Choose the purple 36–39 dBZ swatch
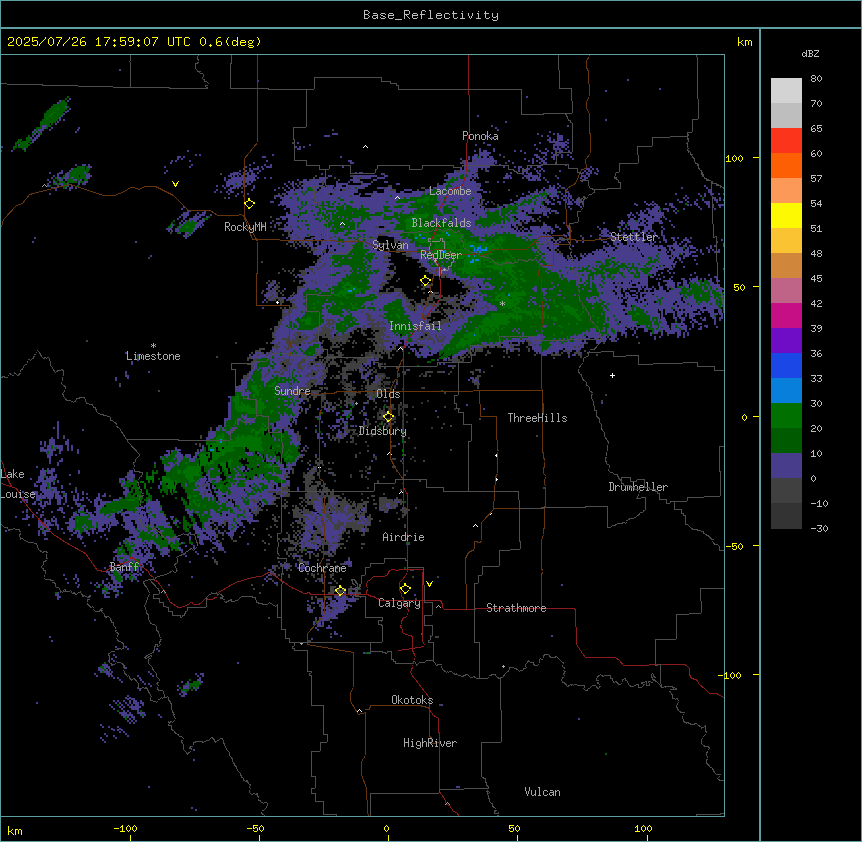 coord(786,341)
